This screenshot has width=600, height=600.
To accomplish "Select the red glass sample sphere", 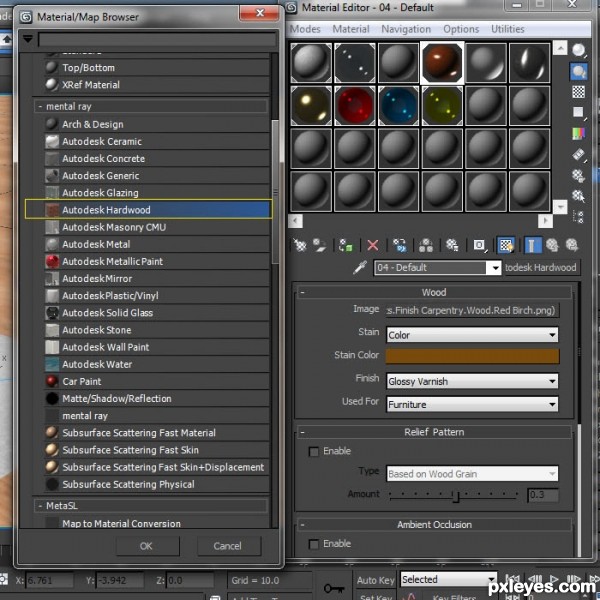I will (x=354, y=106).
